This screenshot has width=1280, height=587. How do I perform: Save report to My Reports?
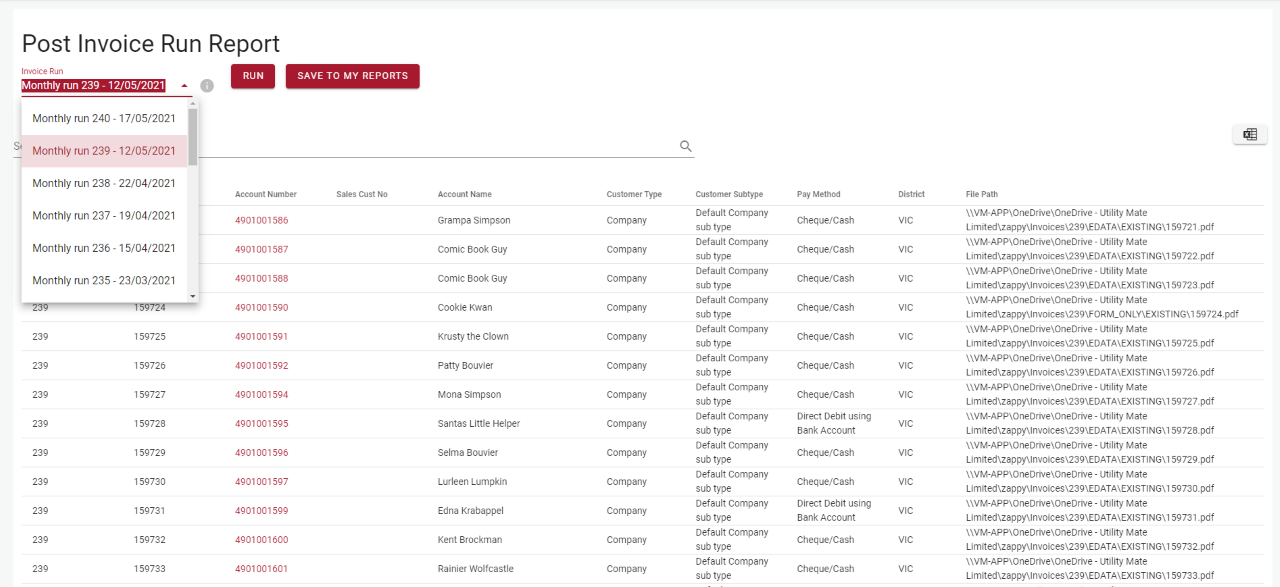(x=352, y=75)
